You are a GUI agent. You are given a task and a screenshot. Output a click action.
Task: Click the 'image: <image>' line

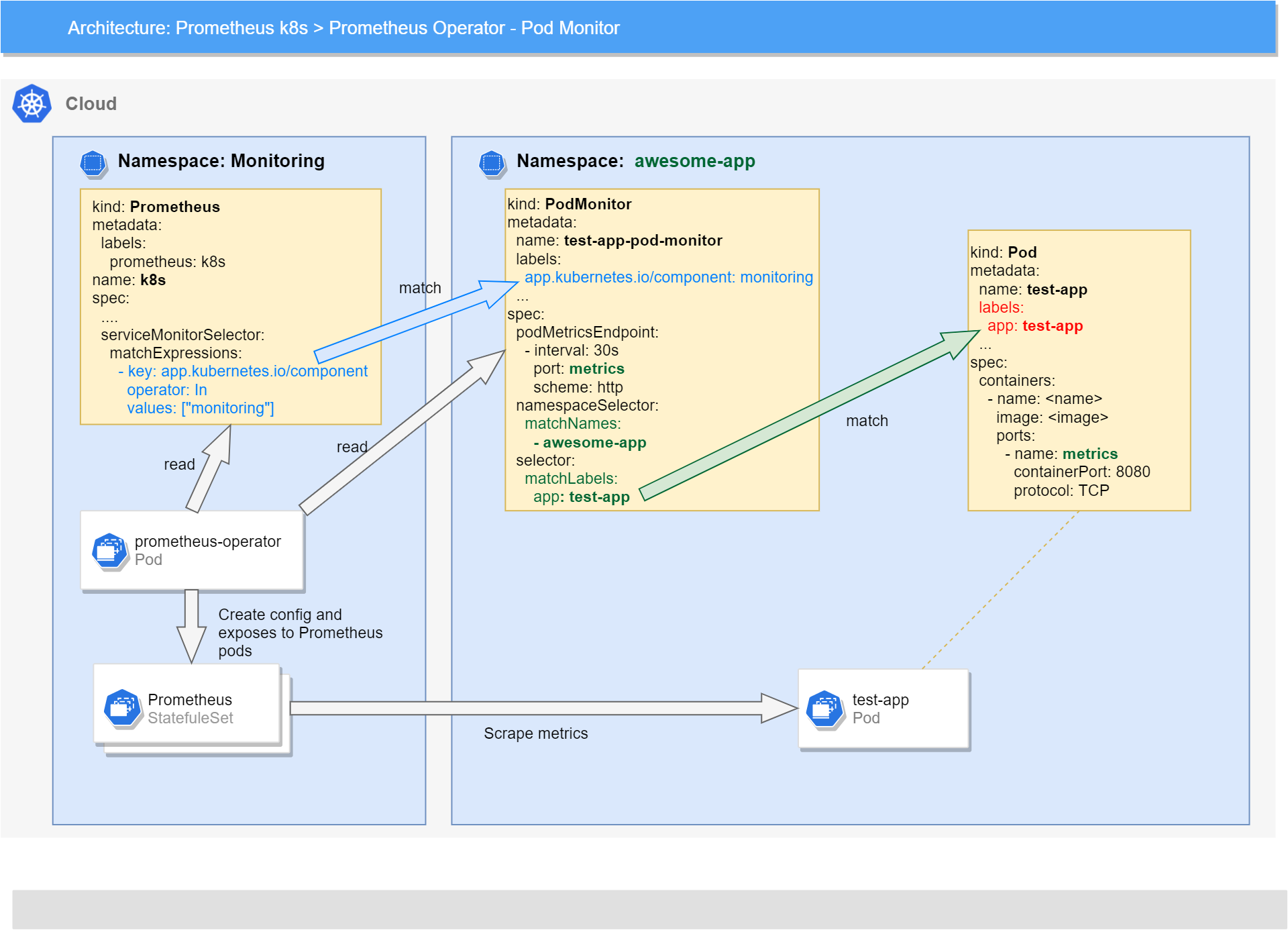tap(1052, 417)
